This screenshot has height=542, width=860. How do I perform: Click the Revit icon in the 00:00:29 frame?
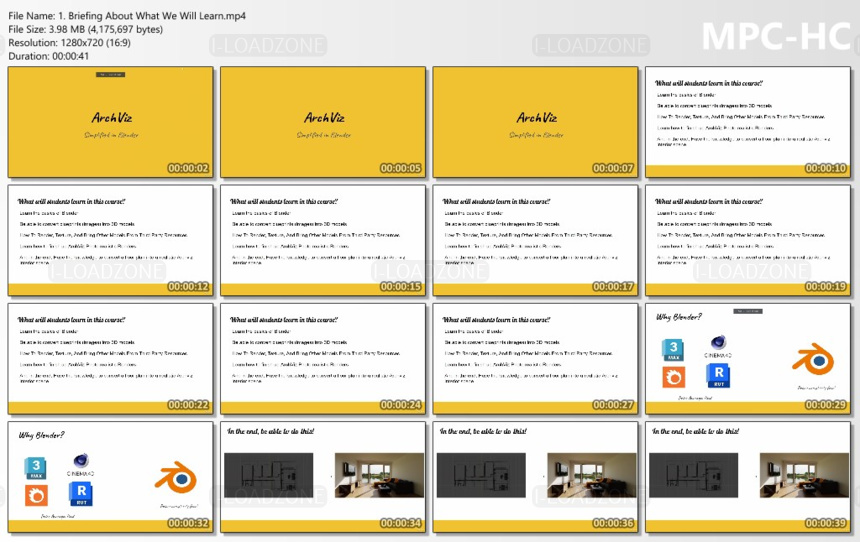point(718,376)
